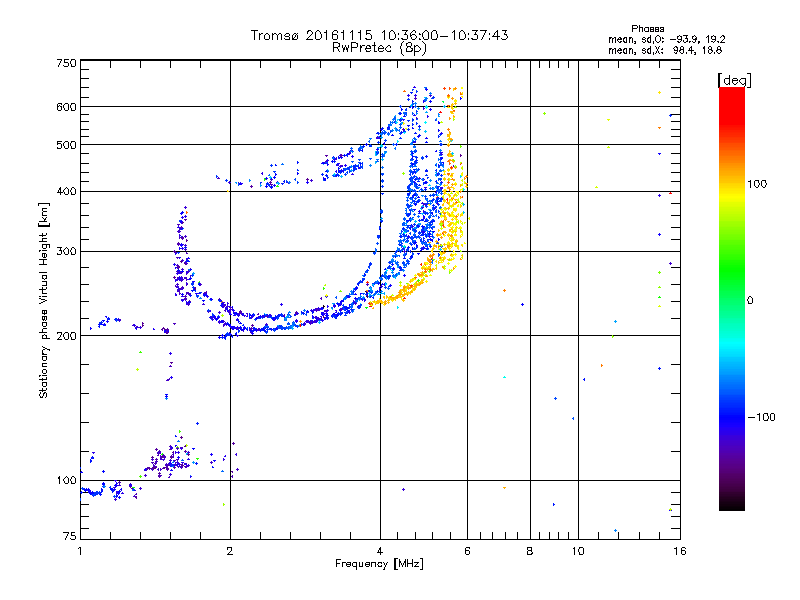
Task: Click x-axis tick label "2"
Action: click(230, 551)
